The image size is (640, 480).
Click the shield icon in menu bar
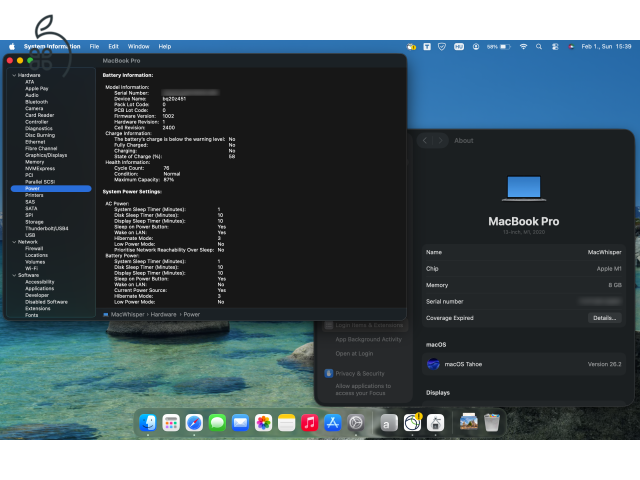442,47
